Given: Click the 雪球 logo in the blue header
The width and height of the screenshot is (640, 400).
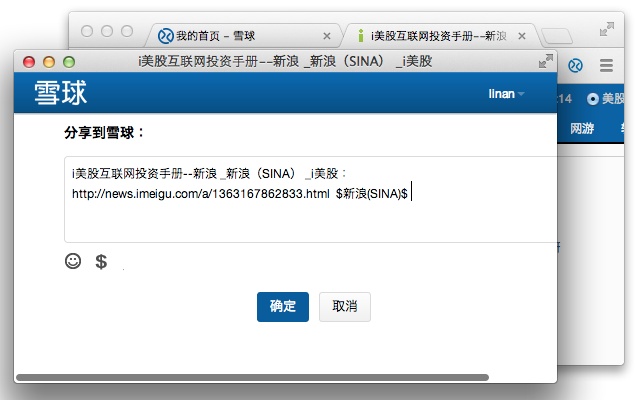Looking at the screenshot, I should (60, 93).
